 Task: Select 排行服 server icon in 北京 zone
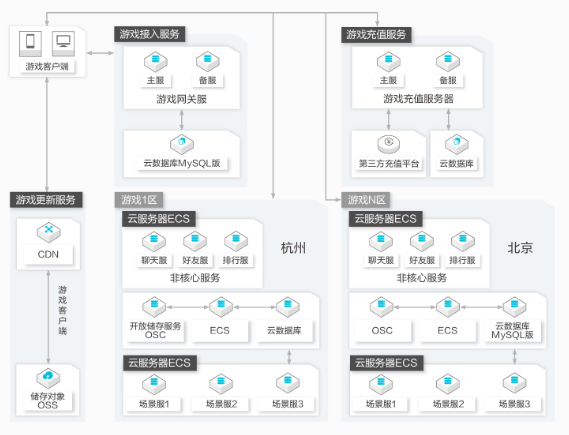(x=463, y=241)
